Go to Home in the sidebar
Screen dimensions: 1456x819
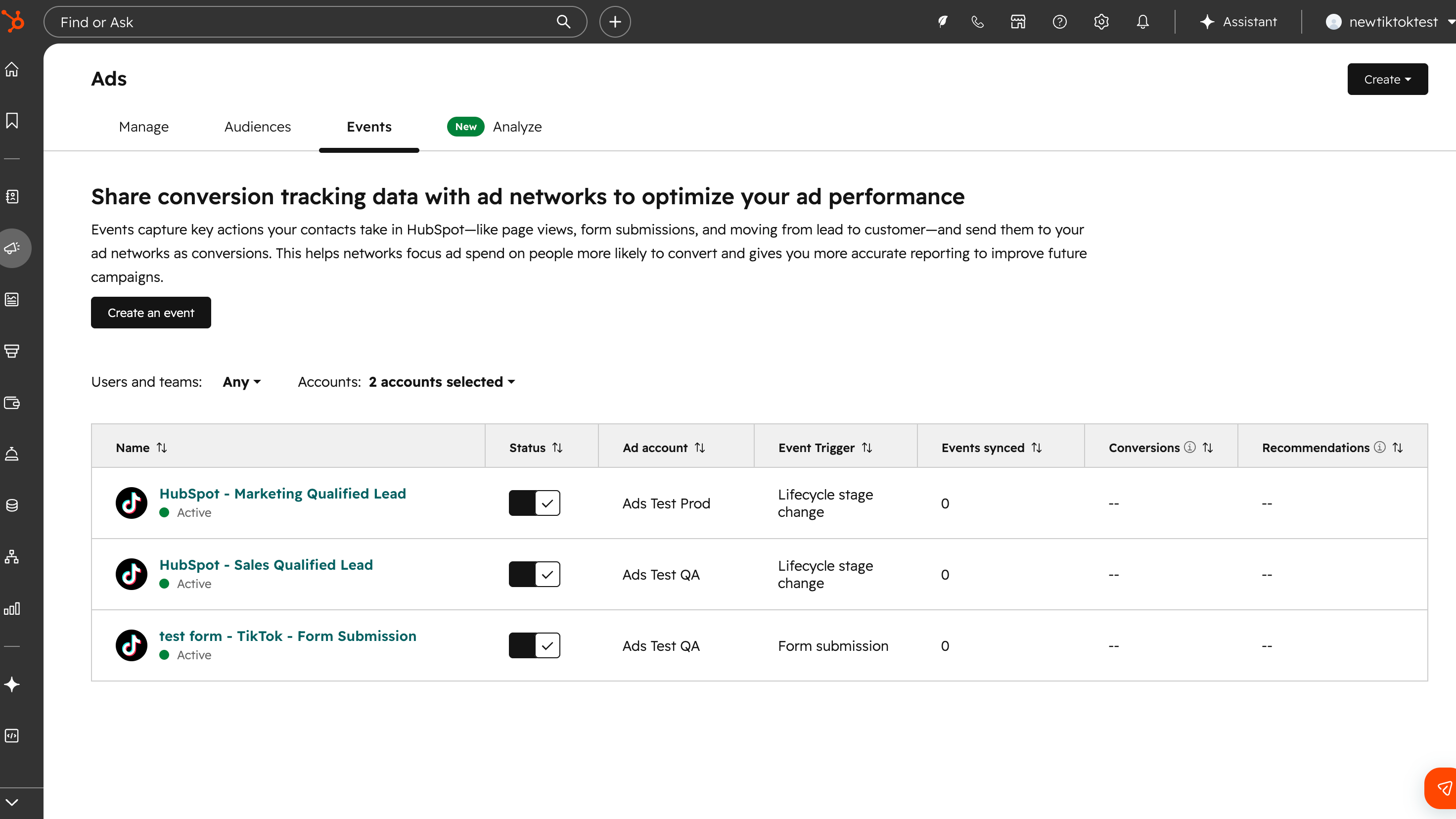tap(12, 69)
